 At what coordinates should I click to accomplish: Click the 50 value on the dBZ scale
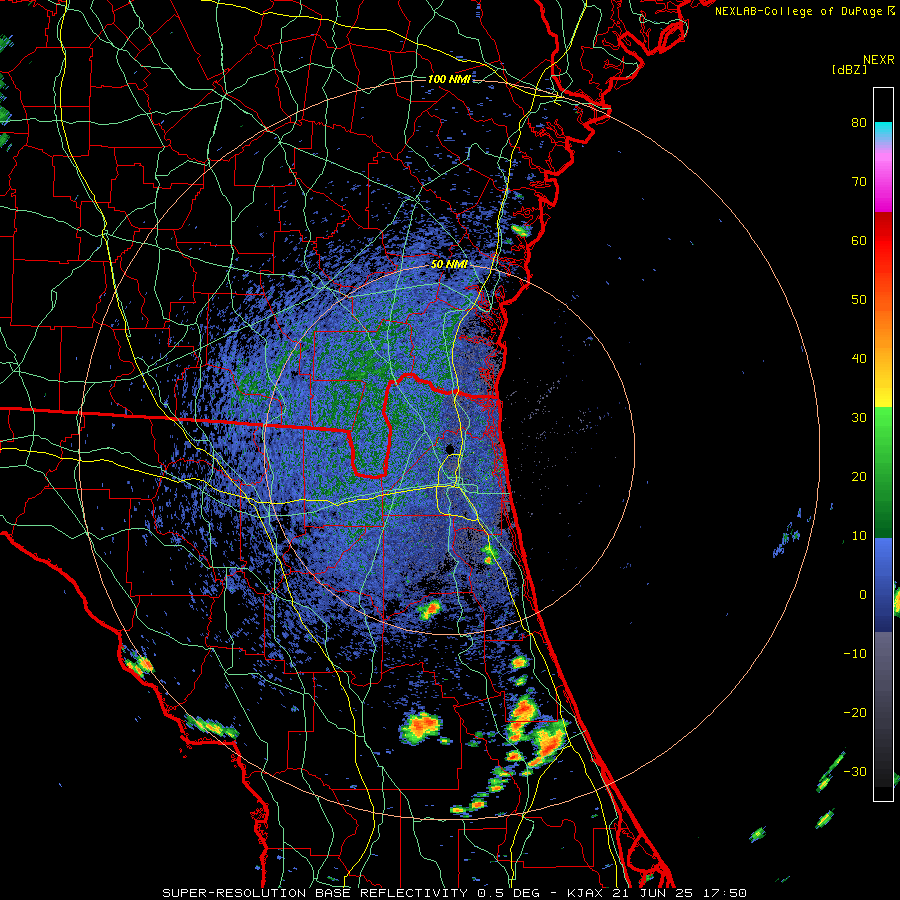tap(859, 300)
